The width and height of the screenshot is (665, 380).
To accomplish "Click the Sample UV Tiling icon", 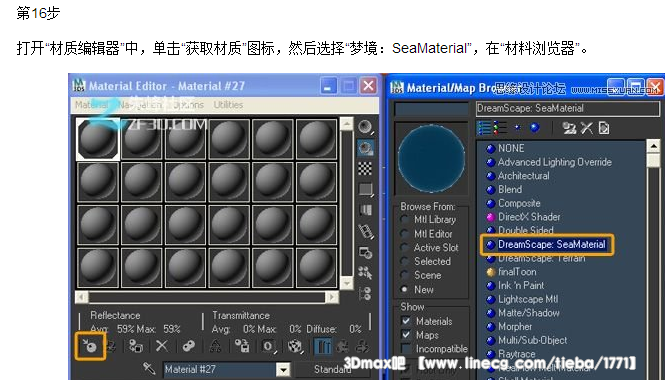I will (365, 189).
